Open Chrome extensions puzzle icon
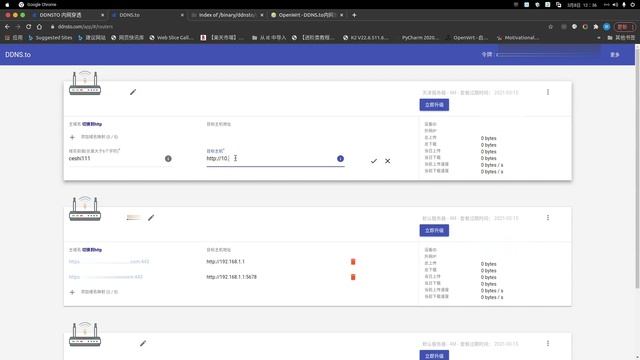The image size is (640, 360). (596, 27)
